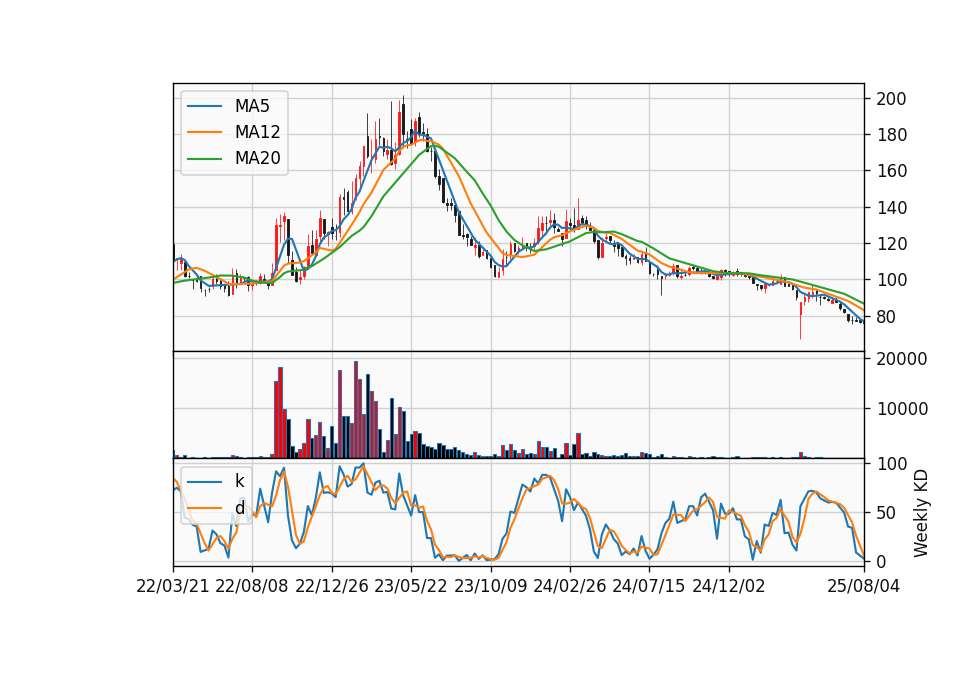Click the 23/05/22 date label
The width and height of the screenshot is (960, 690).
click(x=411, y=586)
